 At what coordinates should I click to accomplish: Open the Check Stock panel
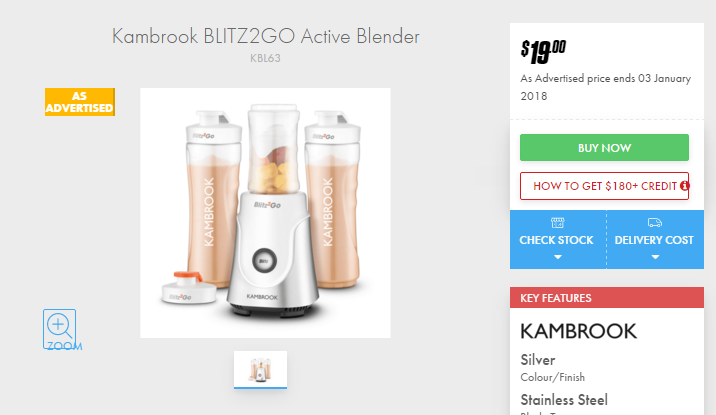[558, 240]
